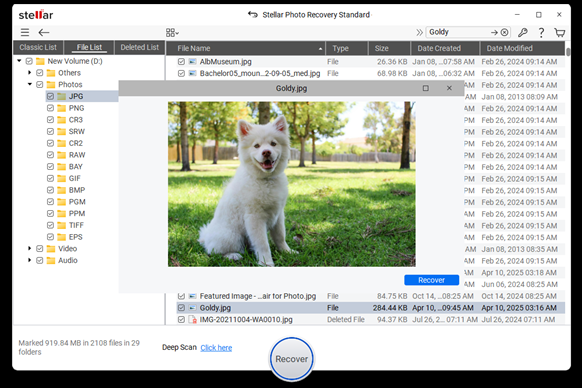
Task: Sort by the Date Modified column header
Action: (522, 48)
